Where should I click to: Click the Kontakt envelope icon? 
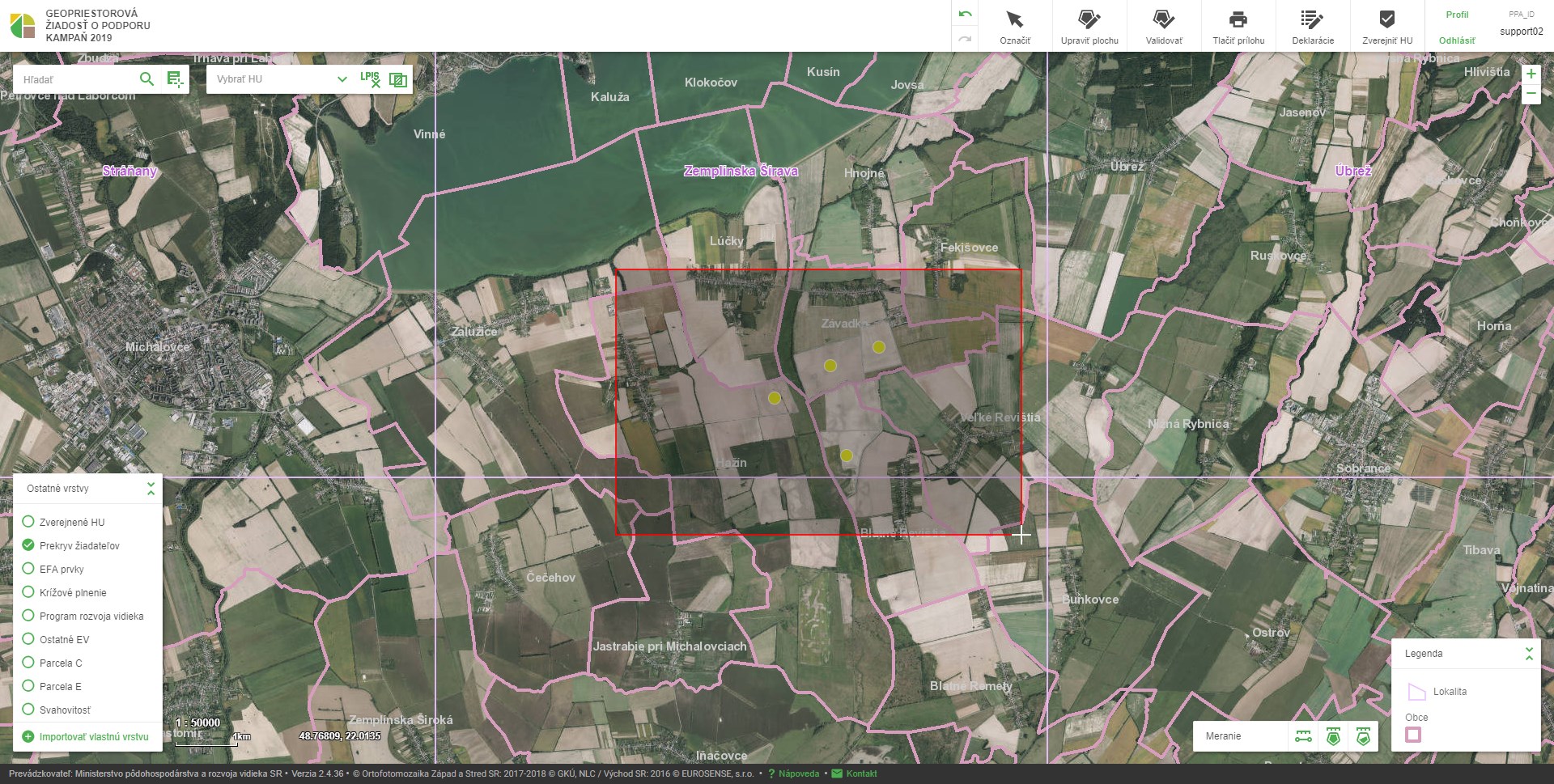(x=837, y=773)
